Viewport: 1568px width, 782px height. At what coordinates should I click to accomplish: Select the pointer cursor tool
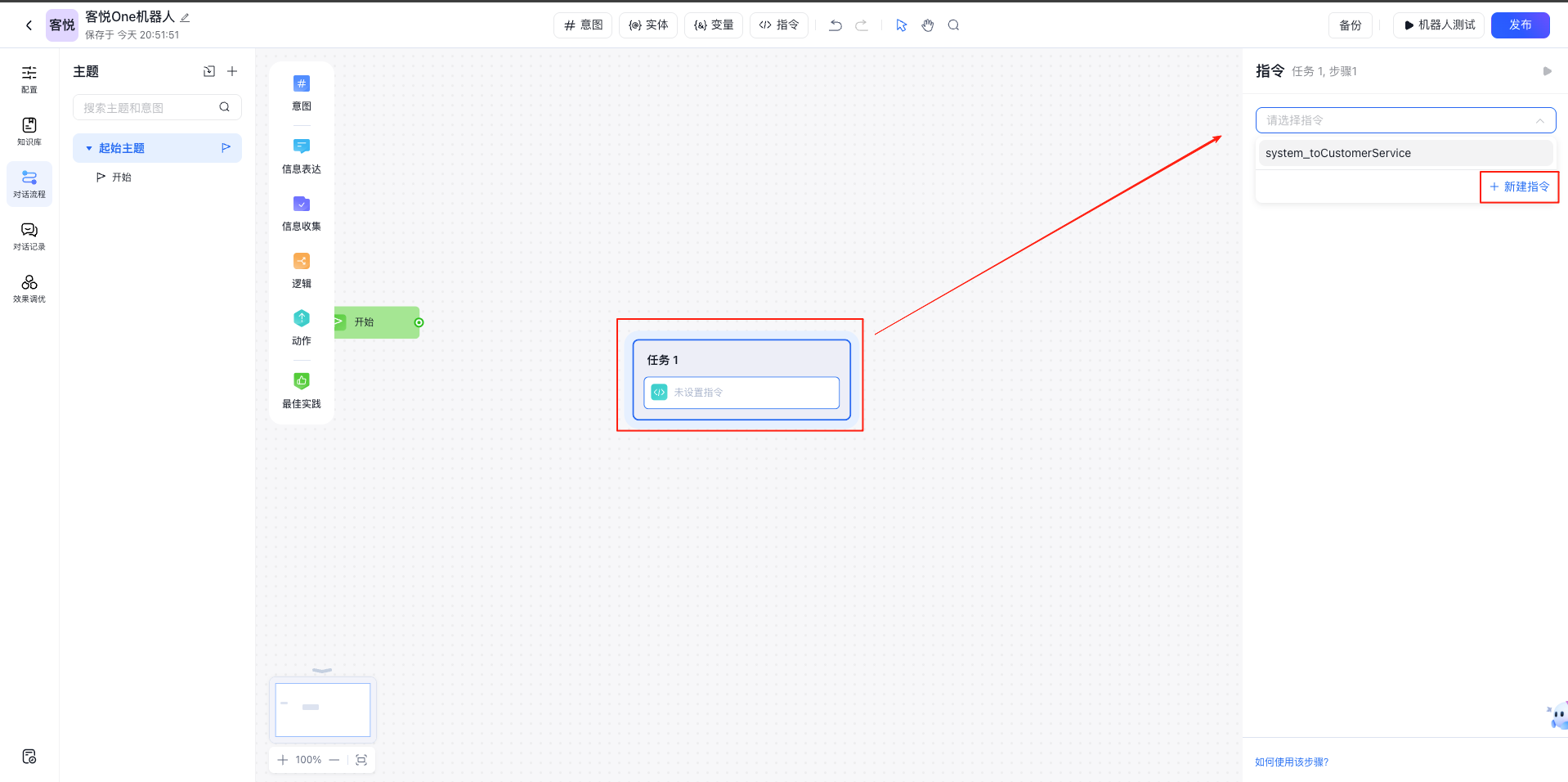coord(901,25)
